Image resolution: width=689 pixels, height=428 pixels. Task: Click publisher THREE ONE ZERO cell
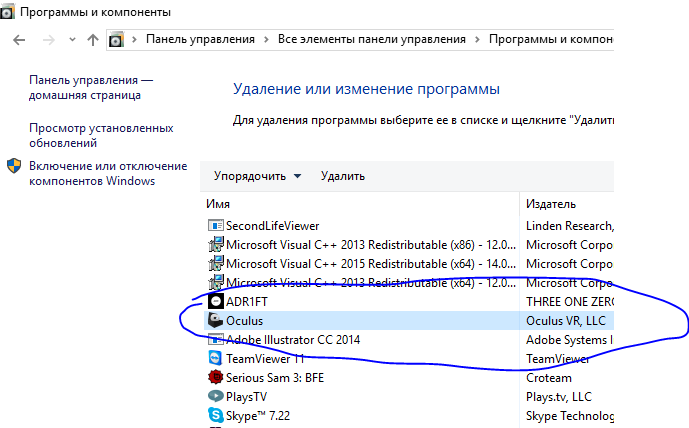pyautogui.click(x=569, y=302)
